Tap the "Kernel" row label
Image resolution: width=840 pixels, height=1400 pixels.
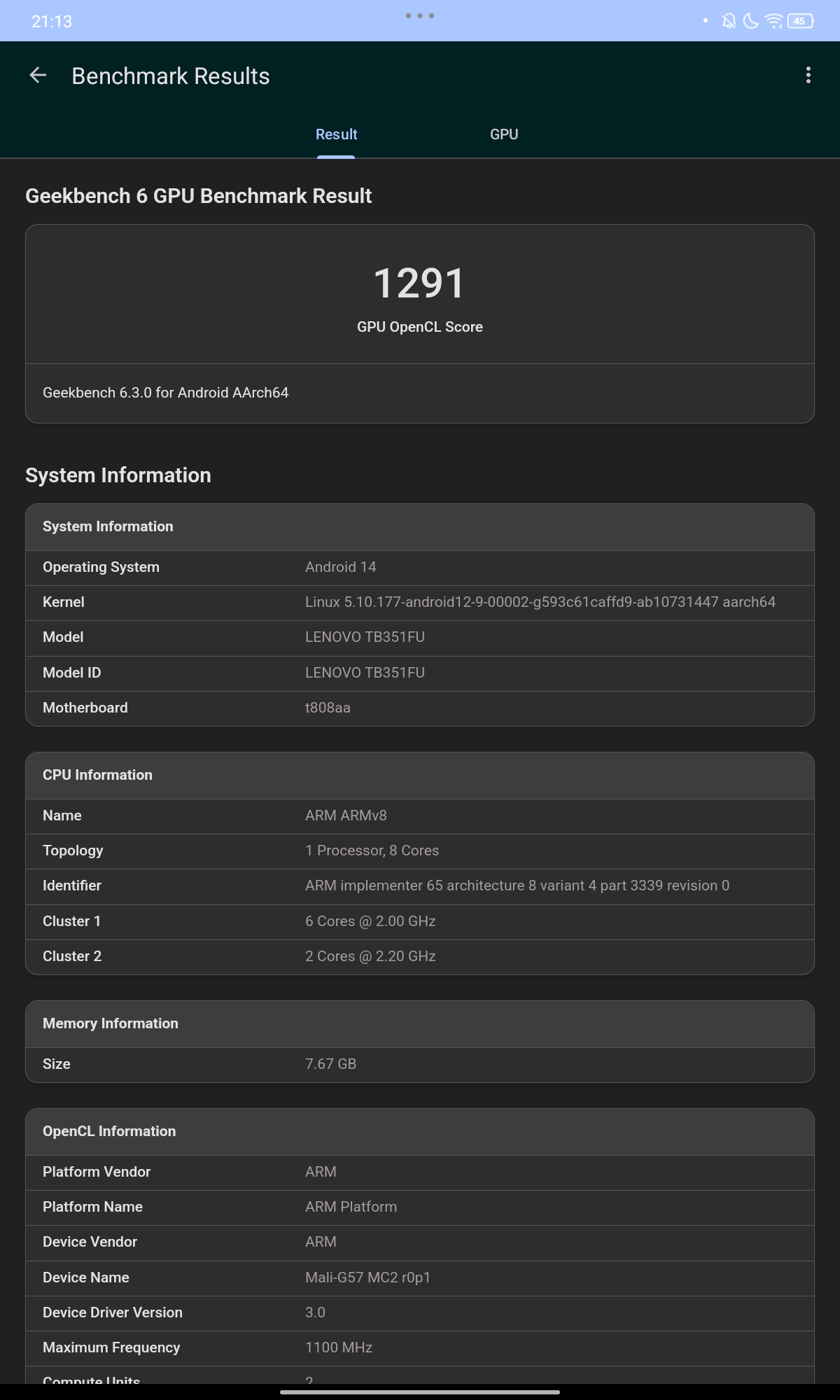(x=64, y=602)
